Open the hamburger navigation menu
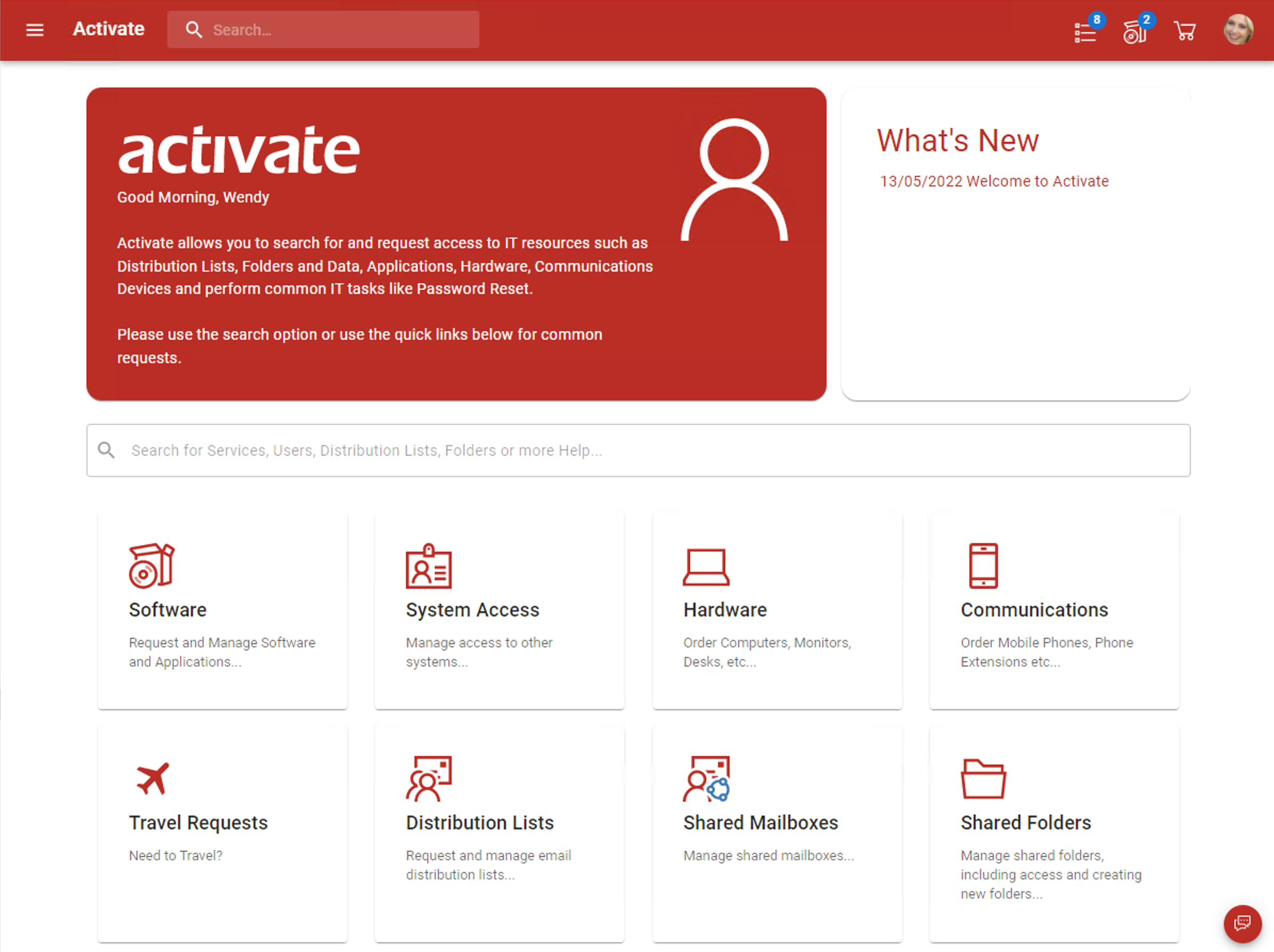The height and width of the screenshot is (952, 1274). 35,30
